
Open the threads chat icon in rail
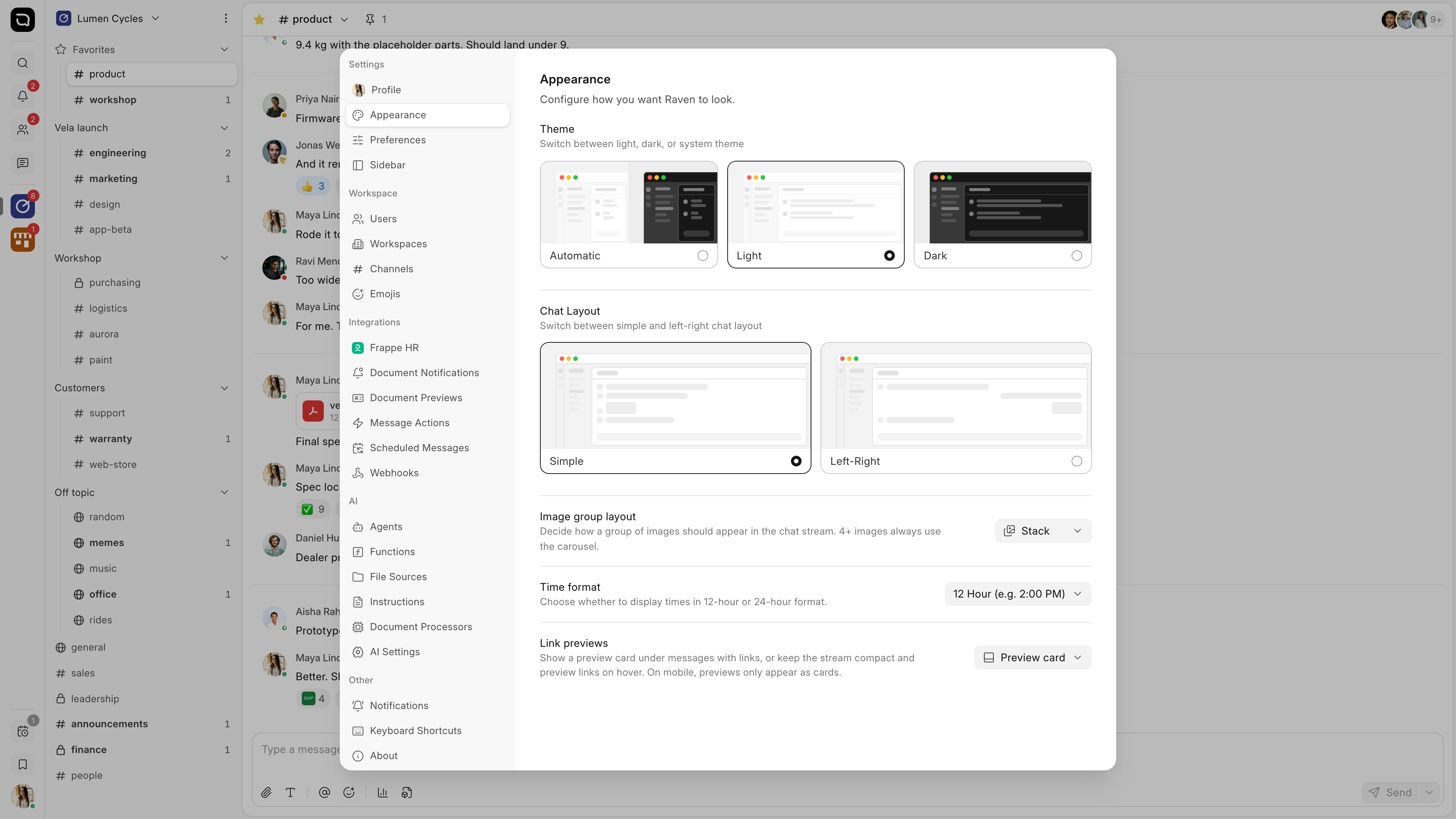(23, 163)
